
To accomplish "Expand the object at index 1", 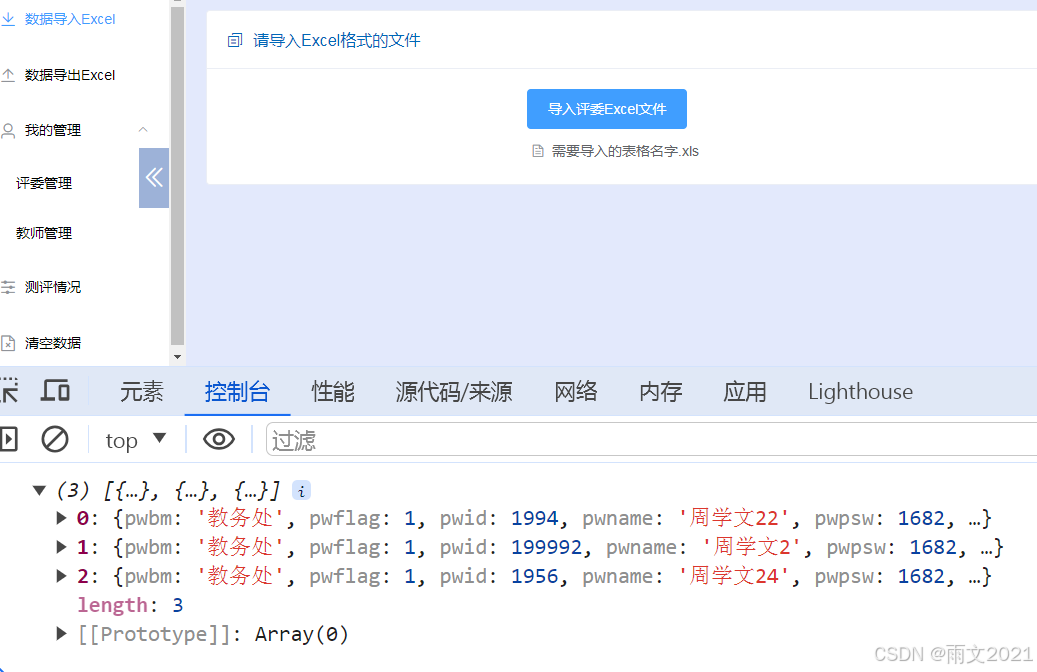I will pos(61,546).
